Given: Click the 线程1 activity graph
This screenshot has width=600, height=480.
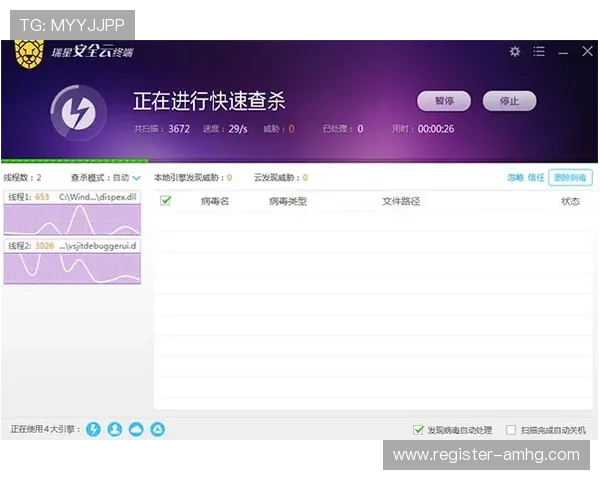Looking at the screenshot, I should point(72,219).
